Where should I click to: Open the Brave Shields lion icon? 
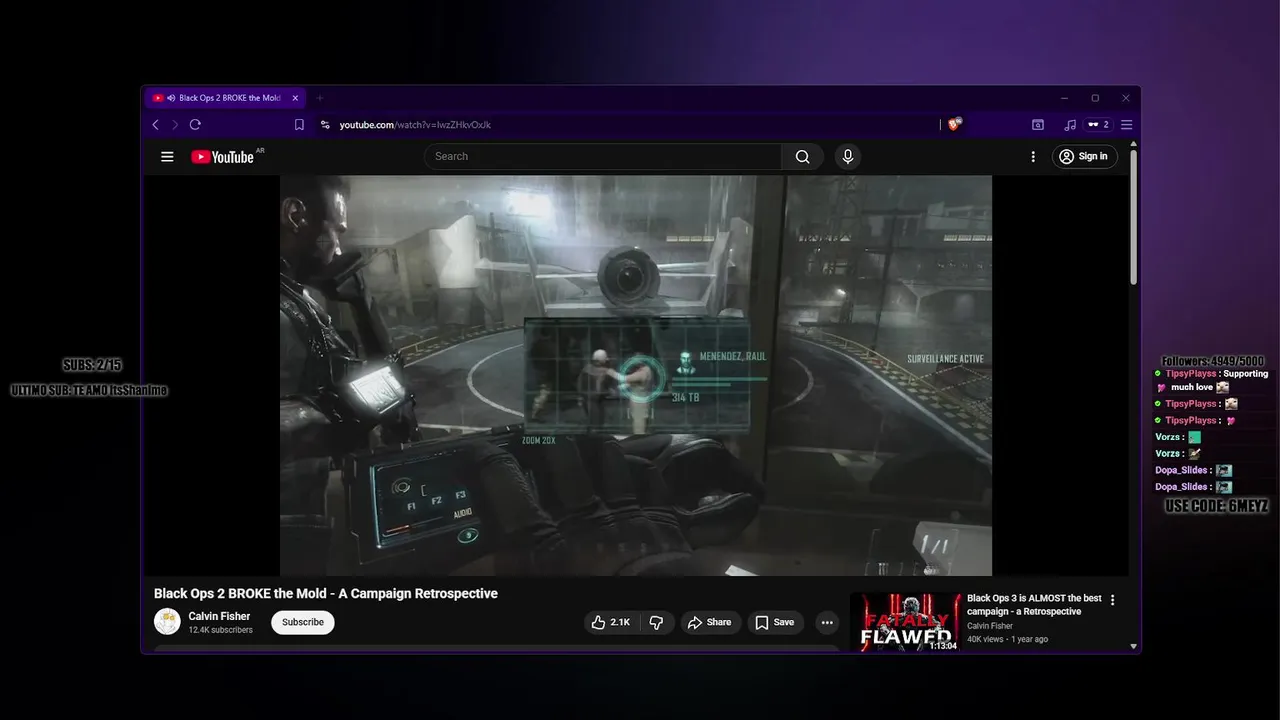click(x=954, y=125)
